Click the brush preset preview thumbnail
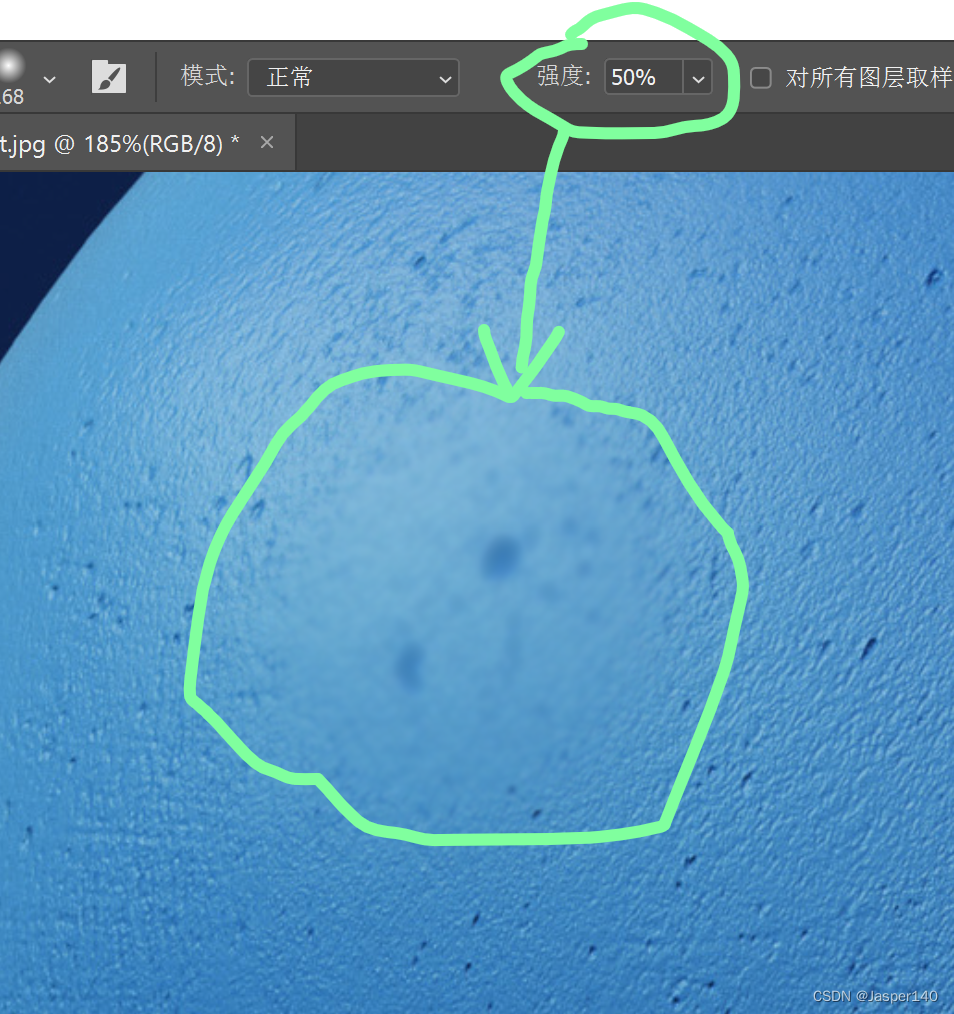954x1014 pixels. 11,66
